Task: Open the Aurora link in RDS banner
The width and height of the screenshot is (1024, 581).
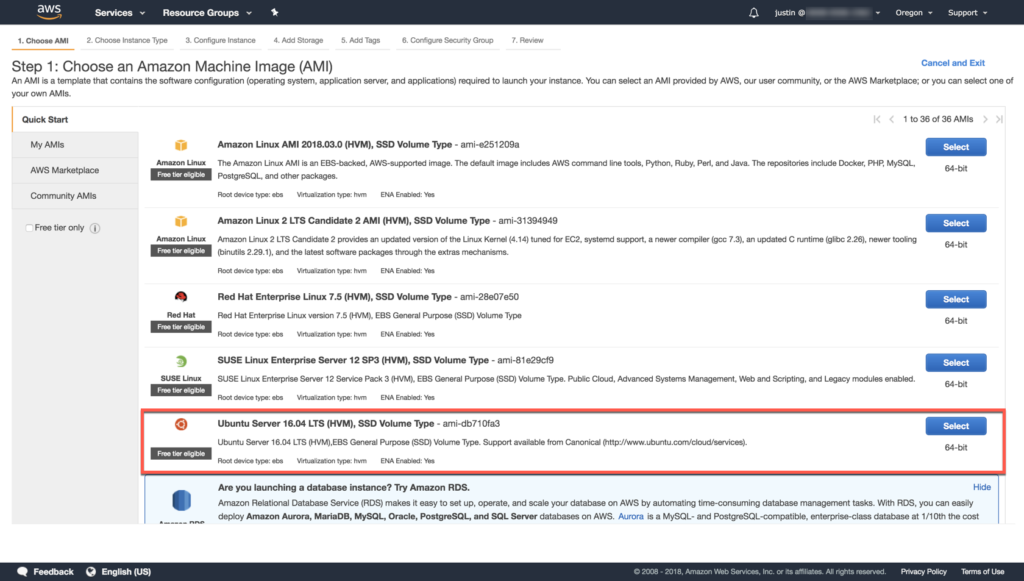Action: point(630,516)
